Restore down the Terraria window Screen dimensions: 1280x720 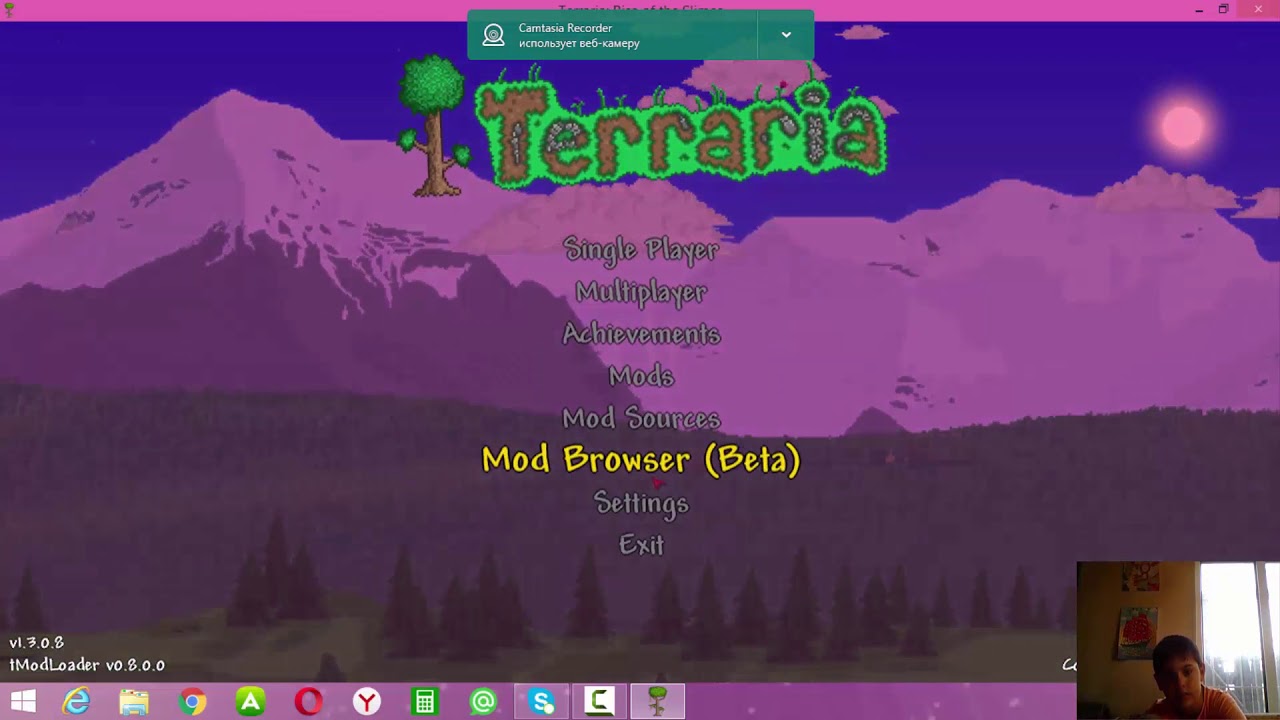(1223, 9)
